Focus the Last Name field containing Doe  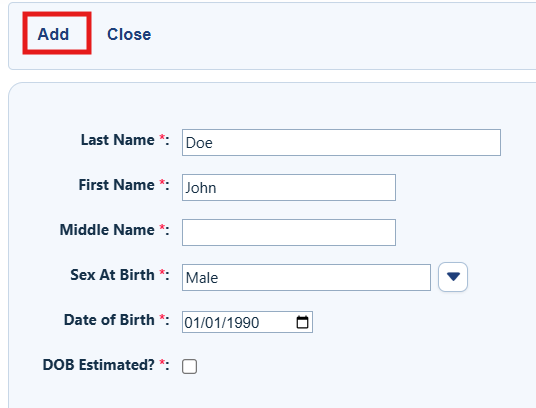(341, 142)
